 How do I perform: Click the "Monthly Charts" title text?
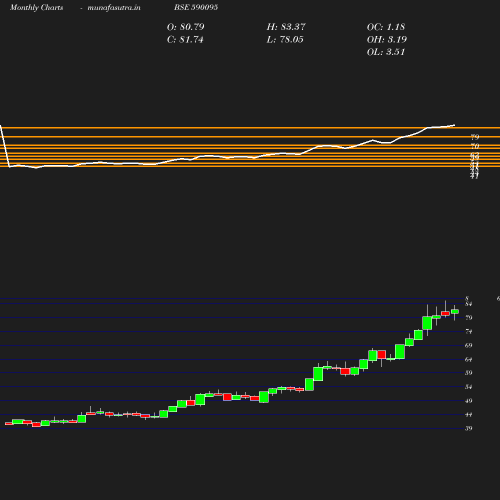[x=37, y=7]
